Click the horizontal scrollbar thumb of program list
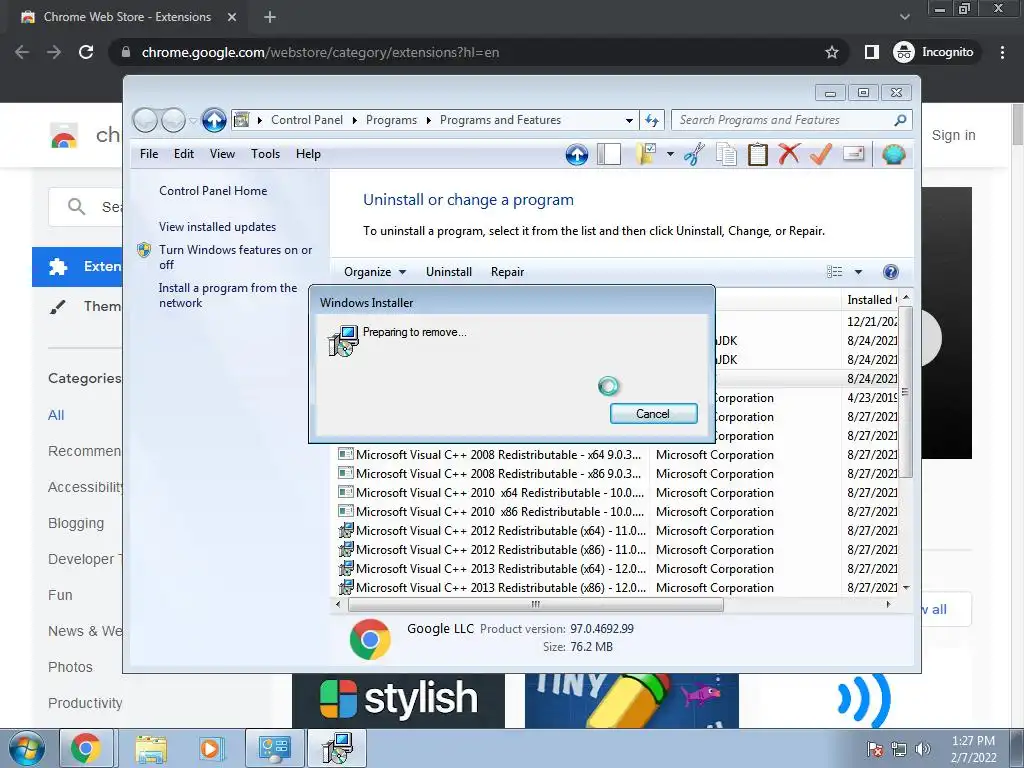The width and height of the screenshot is (1024, 768). [x=536, y=605]
